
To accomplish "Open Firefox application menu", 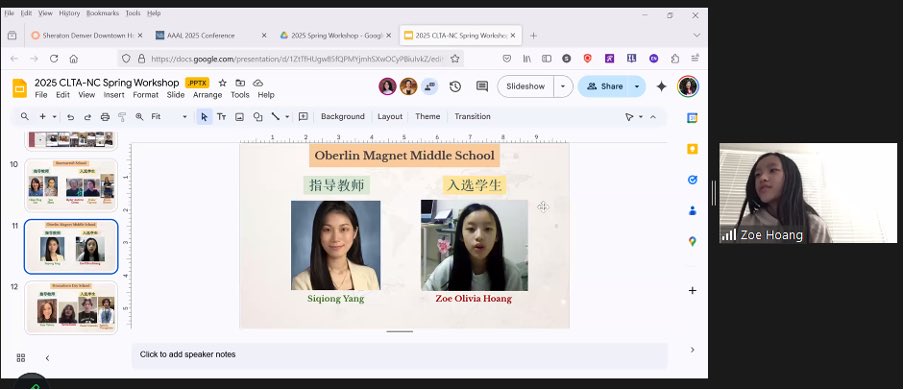I will (x=695, y=59).
